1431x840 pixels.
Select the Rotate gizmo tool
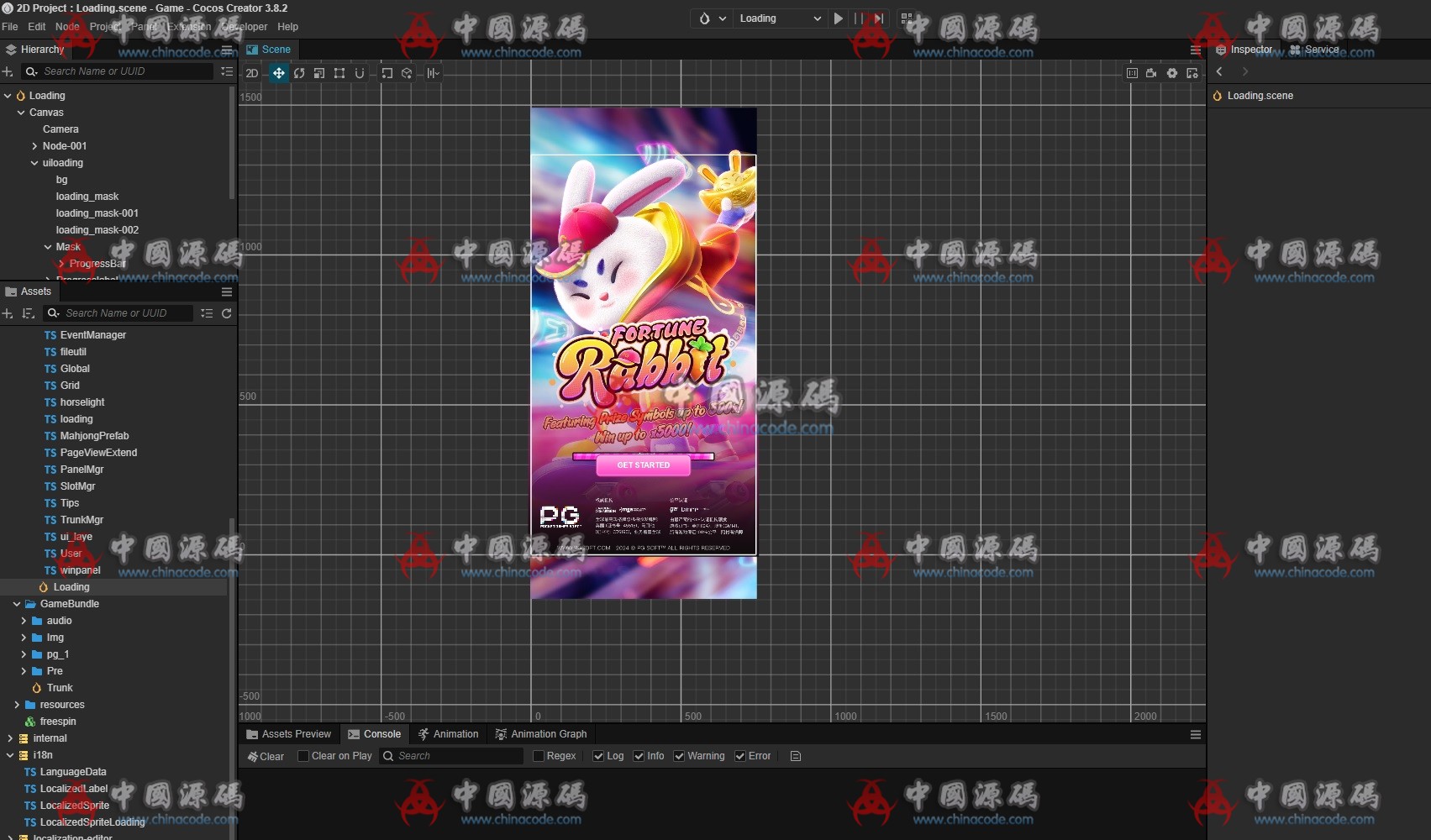point(299,73)
